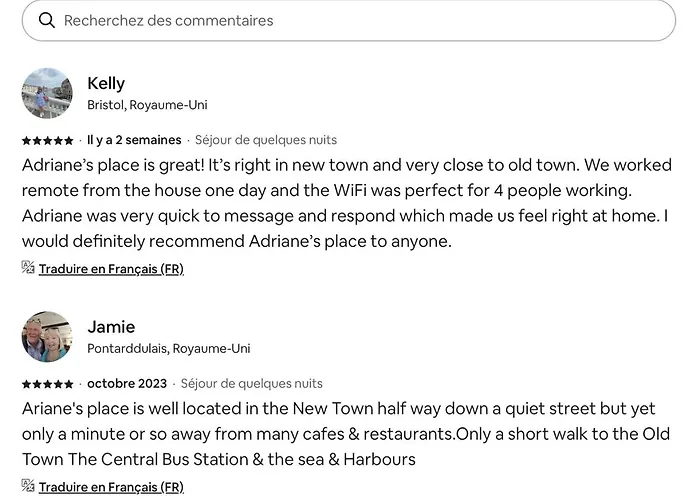Click the magnifying glass search icon
This screenshot has height=500, width=700.
(46, 20)
